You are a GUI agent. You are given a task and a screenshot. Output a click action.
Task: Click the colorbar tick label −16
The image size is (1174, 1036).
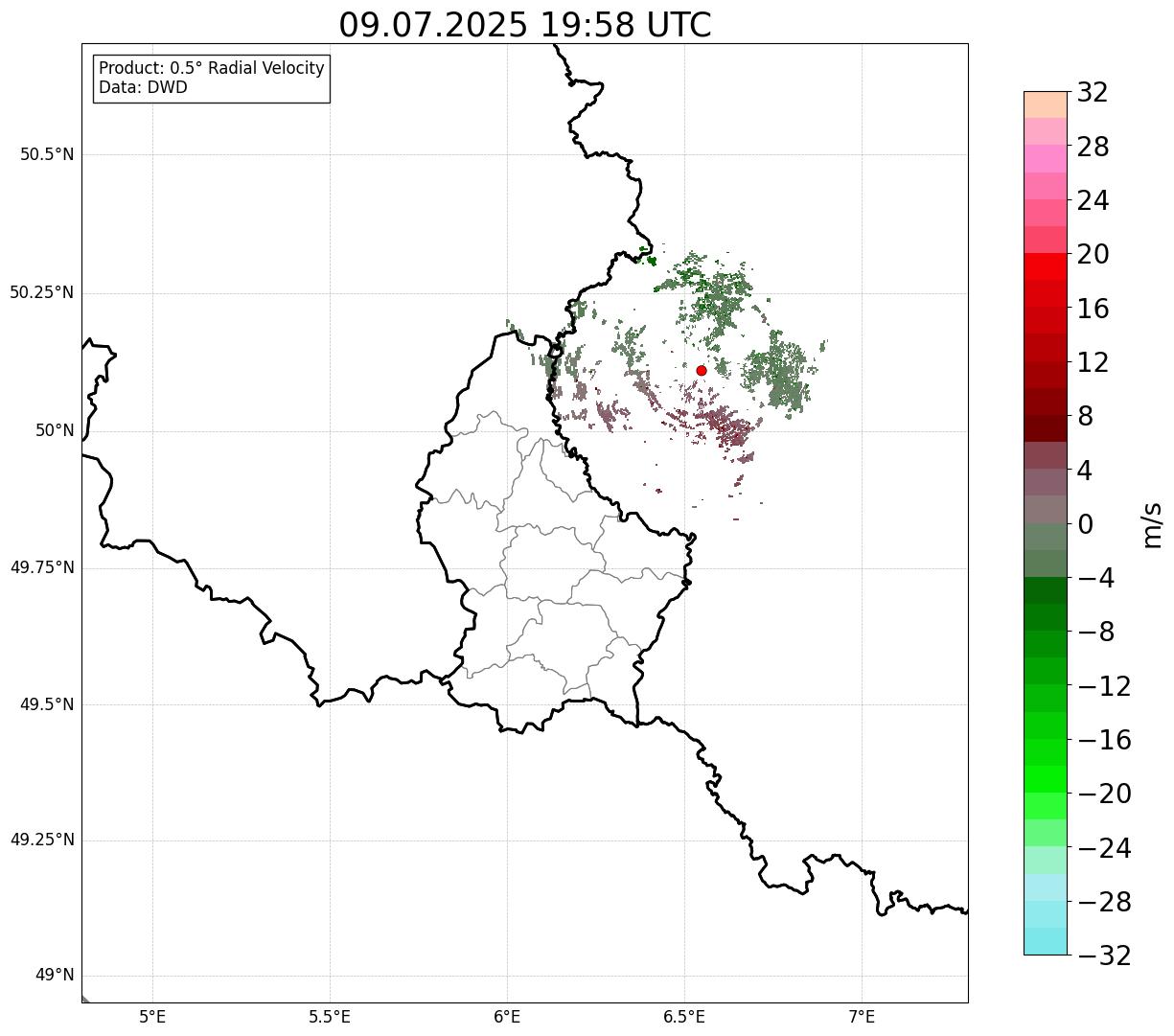1104,740
